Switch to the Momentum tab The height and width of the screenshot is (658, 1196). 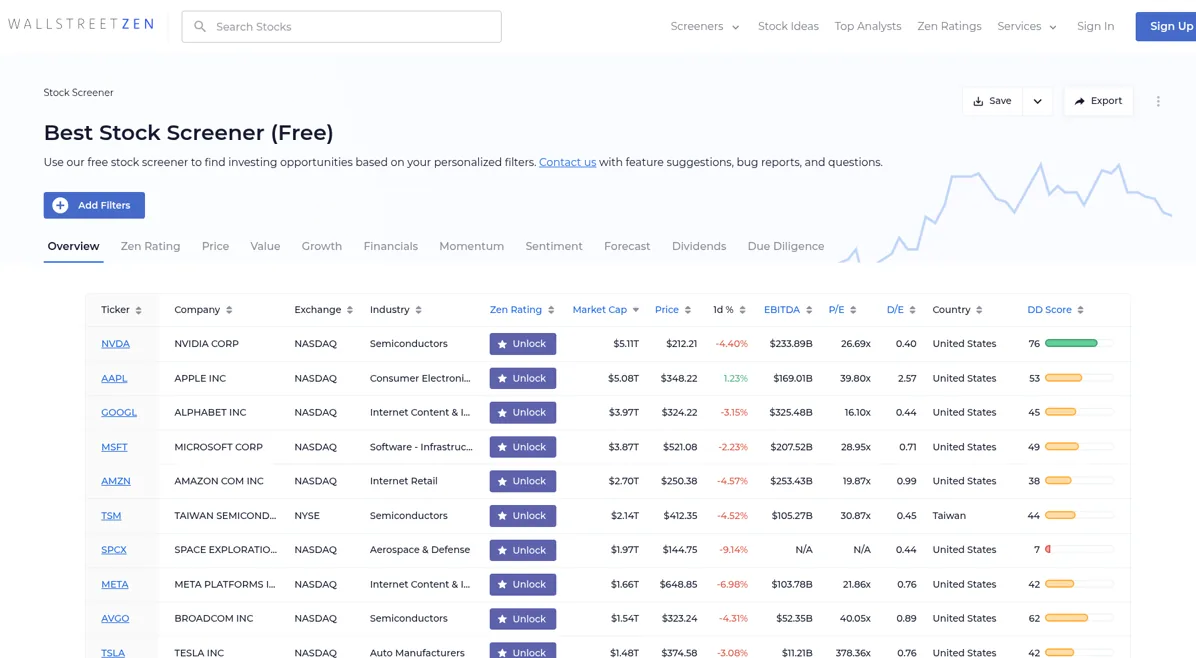471,246
